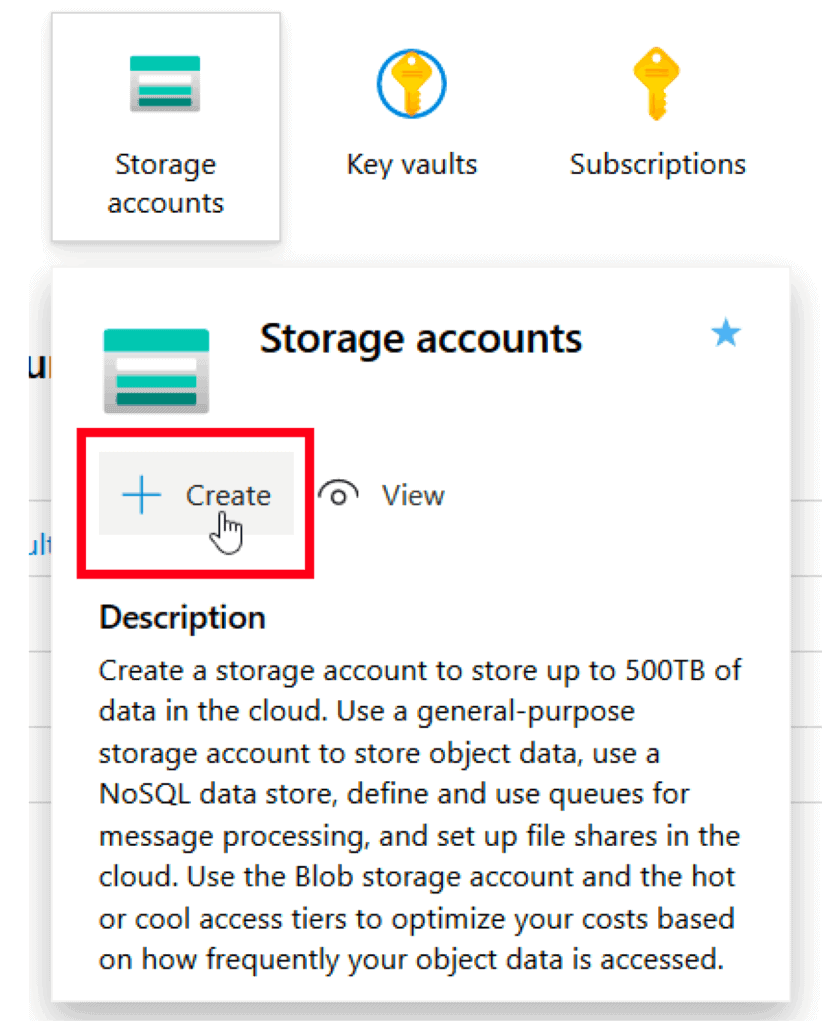The height and width of the screenshot is (1024, 822).
Task: Click the large Storage accounts popup icon
Action: [156, 370]
